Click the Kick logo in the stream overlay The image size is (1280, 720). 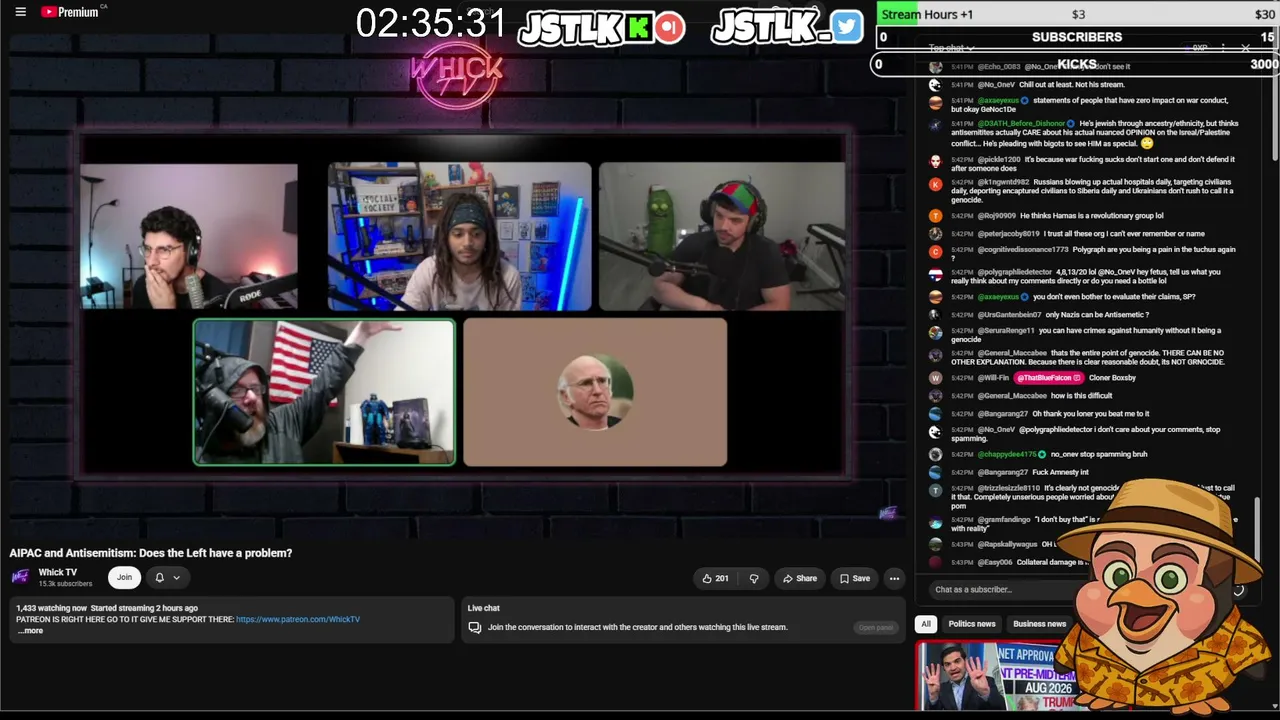(639, 27)
